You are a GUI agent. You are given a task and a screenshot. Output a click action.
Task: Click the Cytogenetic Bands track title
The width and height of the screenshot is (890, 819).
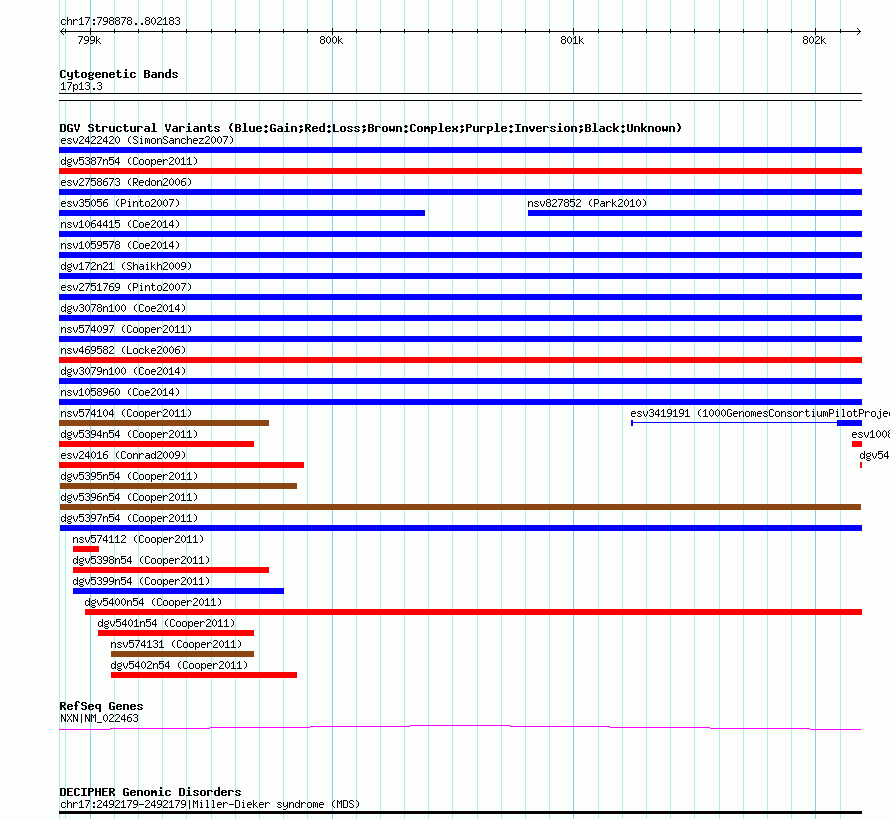pos(119,74)
